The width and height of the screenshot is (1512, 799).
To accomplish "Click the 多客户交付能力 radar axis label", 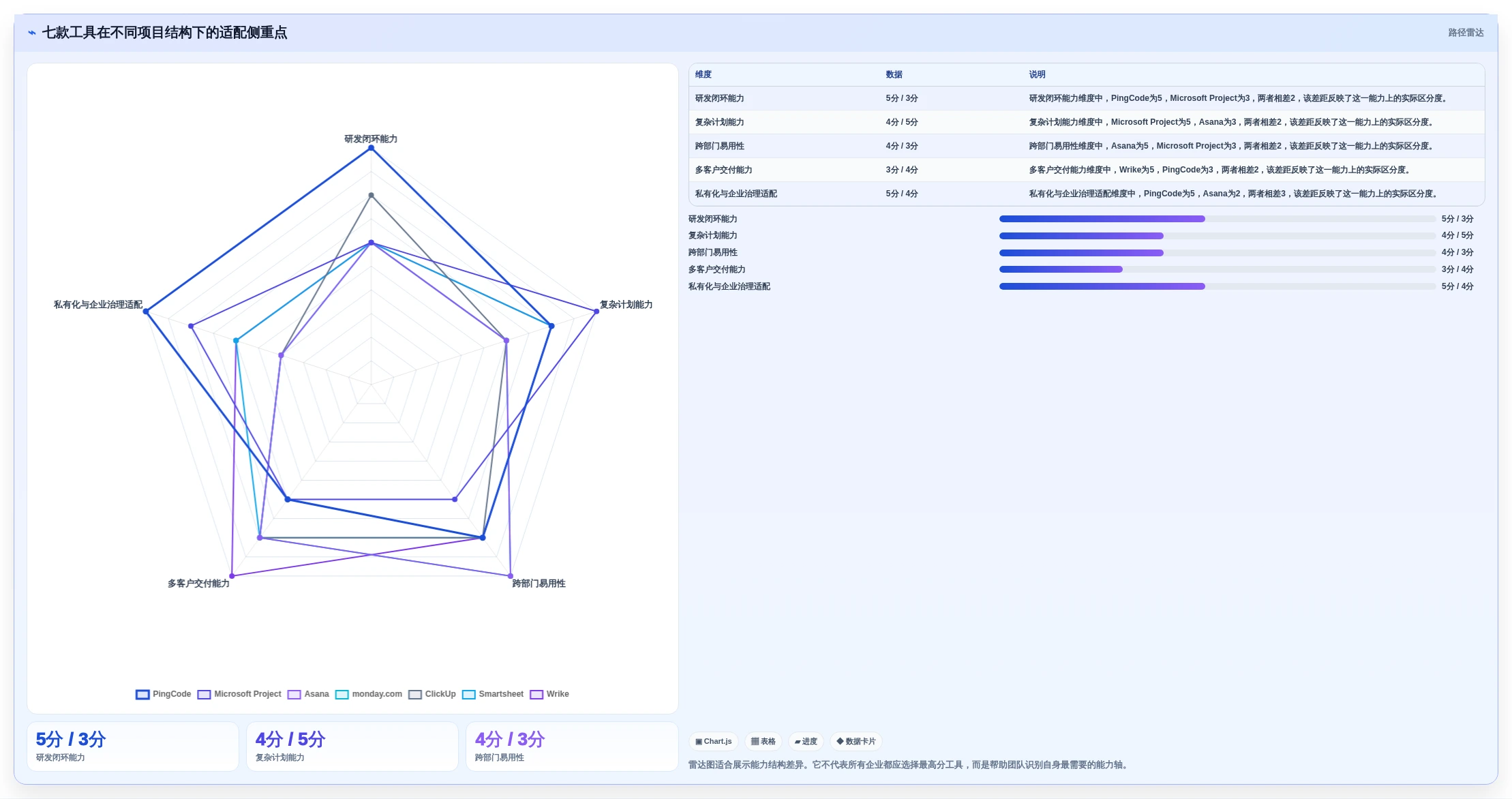I will [x=198, y=584].
